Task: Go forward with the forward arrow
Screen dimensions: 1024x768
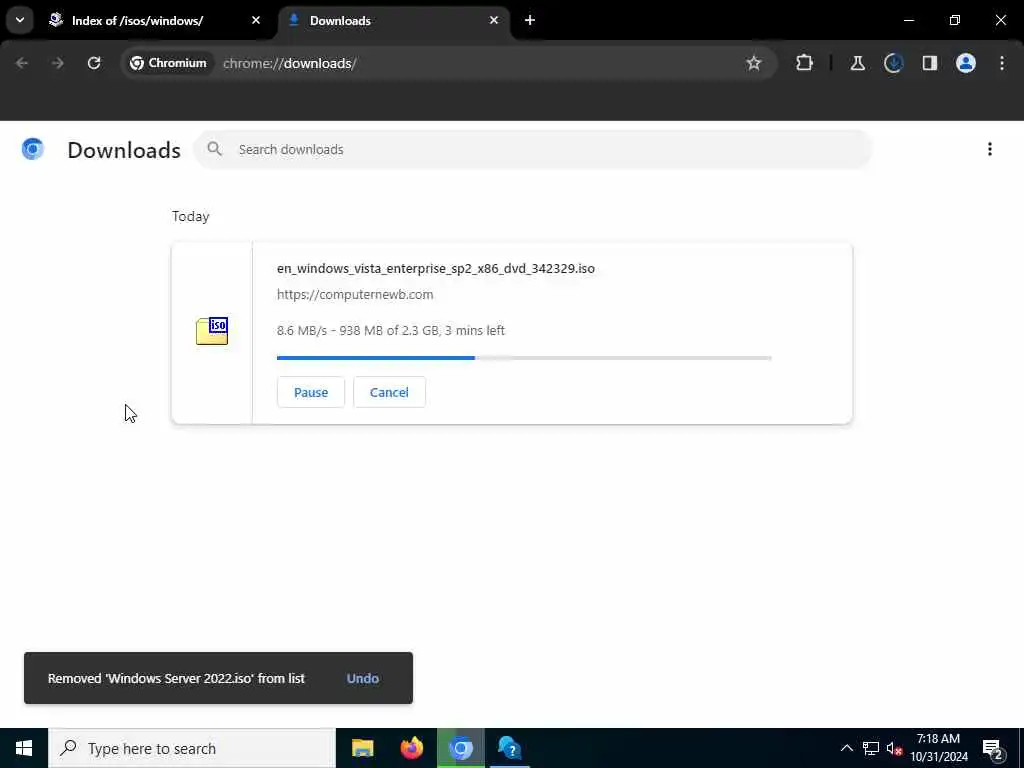Action: tap(57, 63)
